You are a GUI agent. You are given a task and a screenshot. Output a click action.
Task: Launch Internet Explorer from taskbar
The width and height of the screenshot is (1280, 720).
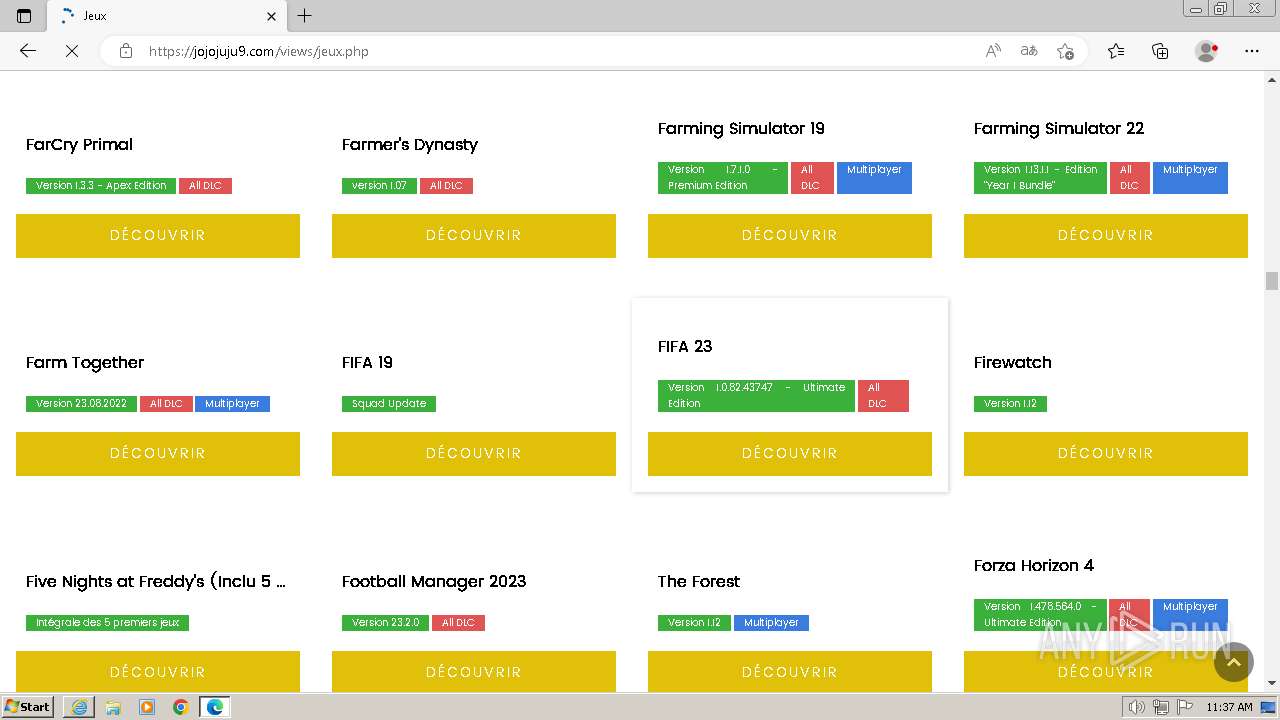pos(79,707)
